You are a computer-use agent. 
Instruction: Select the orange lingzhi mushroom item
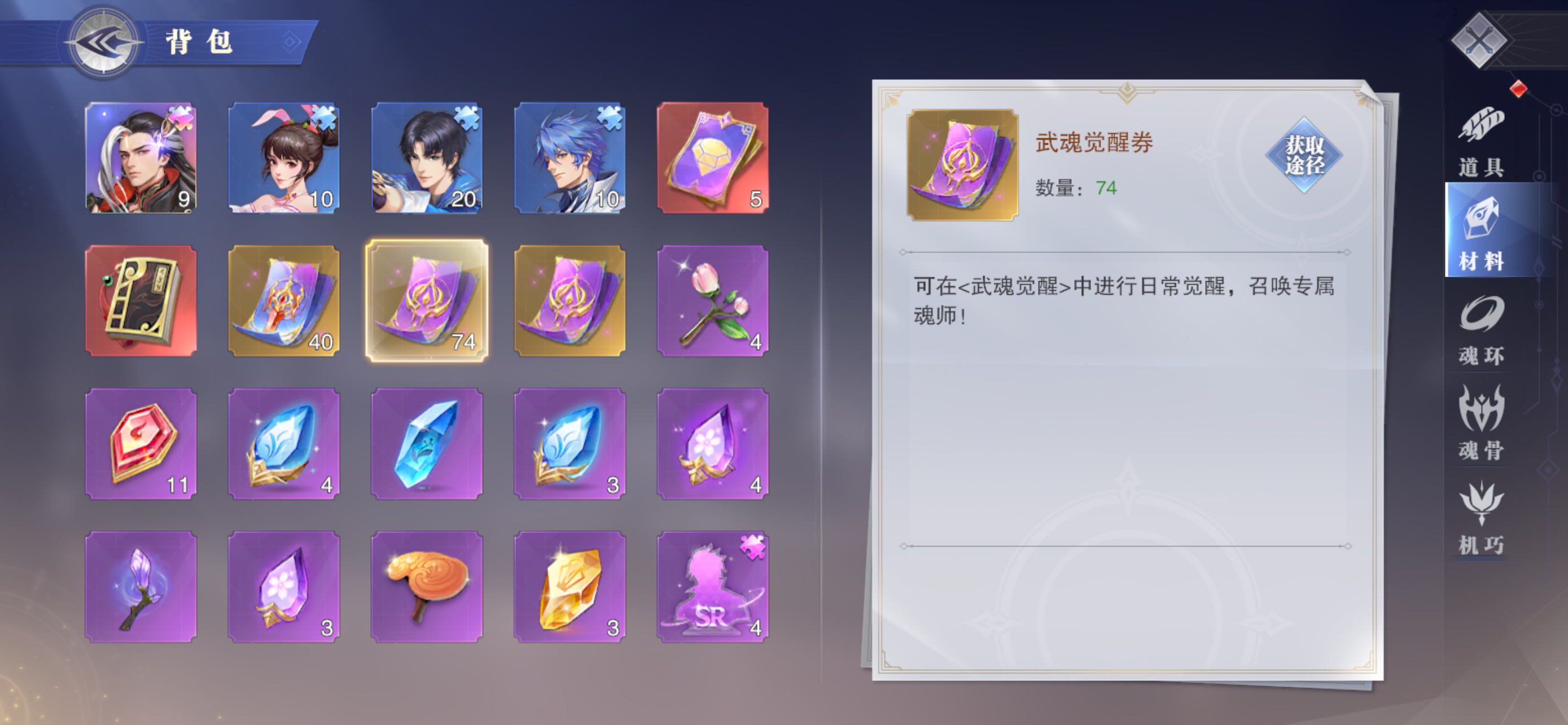[x=427, y=587]
